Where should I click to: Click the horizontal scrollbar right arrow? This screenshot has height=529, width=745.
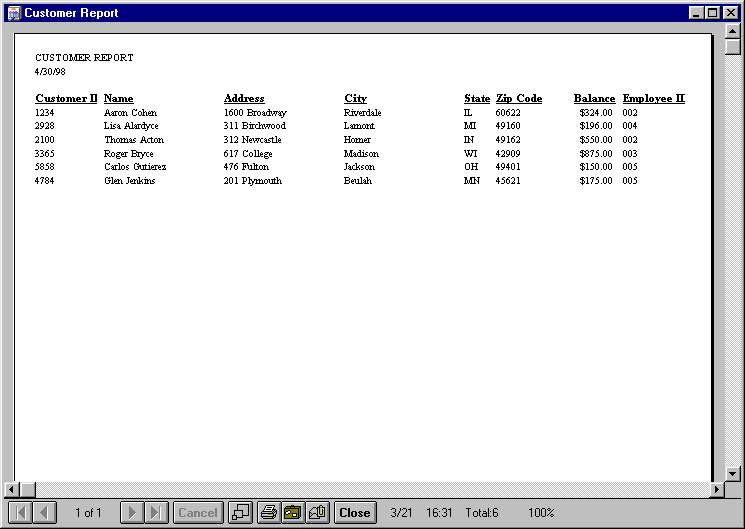click(717, 489)
